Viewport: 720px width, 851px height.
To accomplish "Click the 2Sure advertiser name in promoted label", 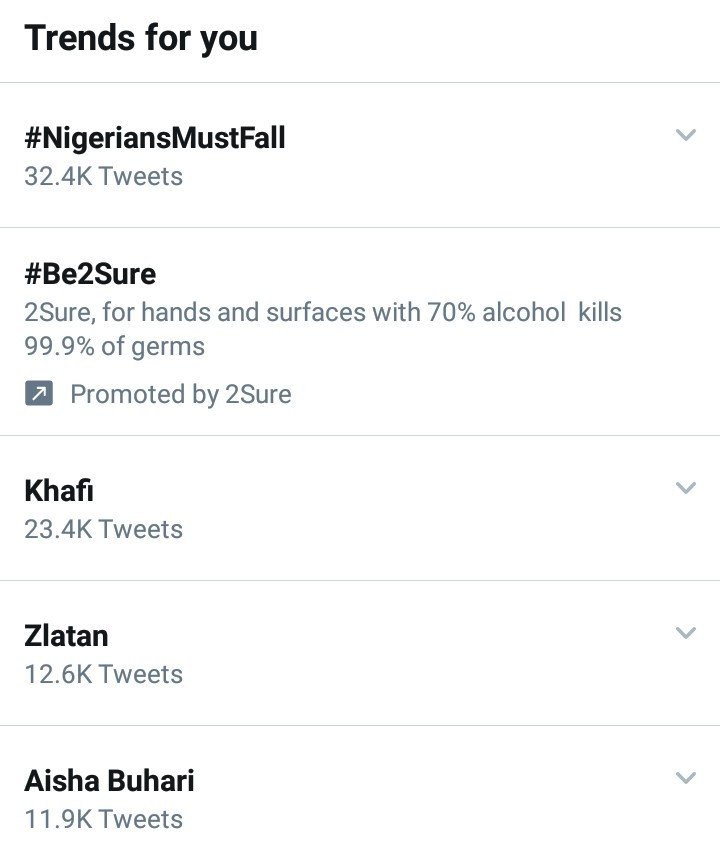I will point(258,394).
